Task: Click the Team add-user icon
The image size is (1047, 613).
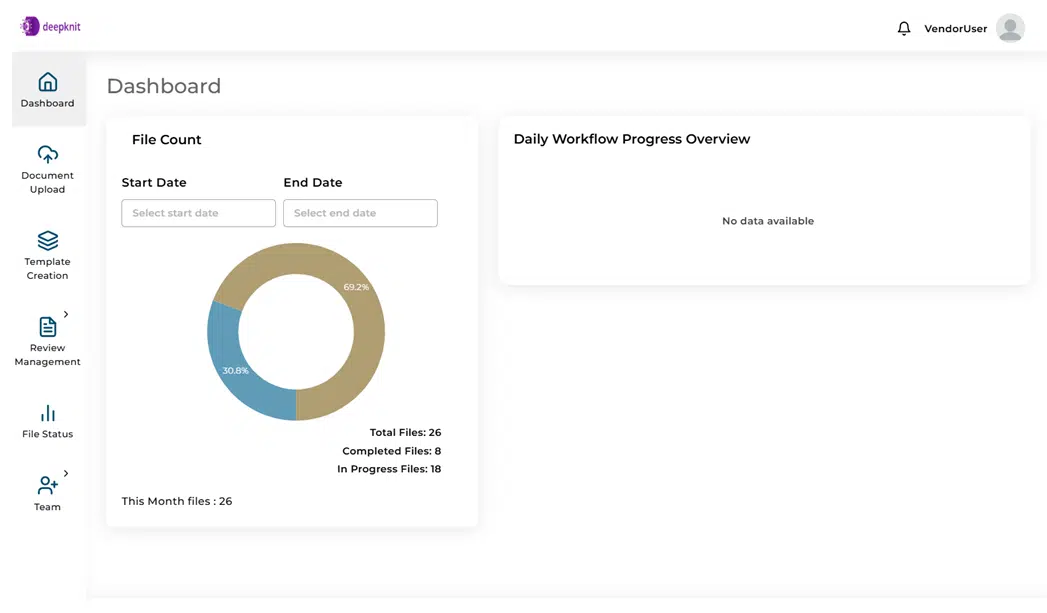Action: click(x=47, y=486)
